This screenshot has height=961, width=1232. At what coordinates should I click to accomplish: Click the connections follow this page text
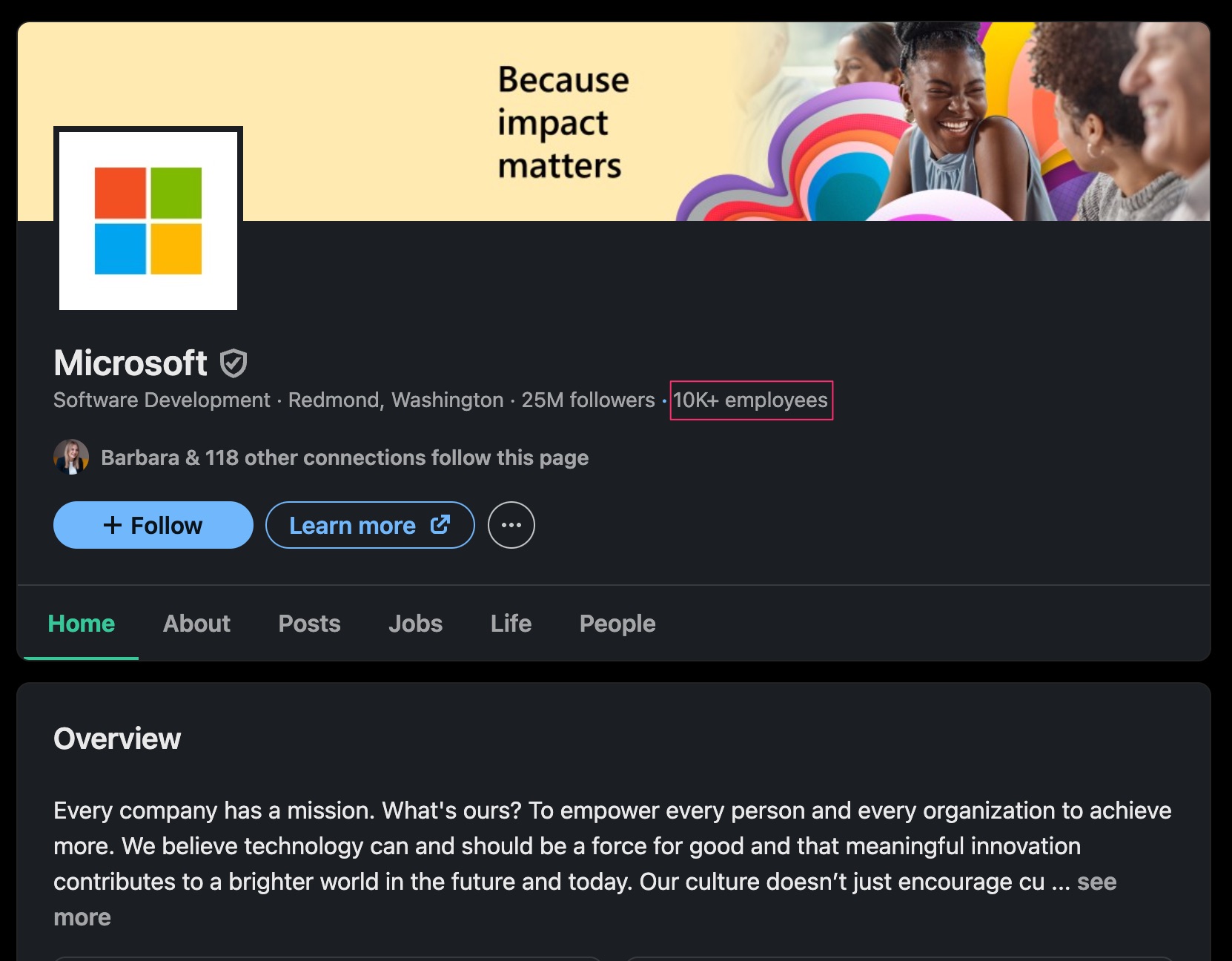pos(345,458)
